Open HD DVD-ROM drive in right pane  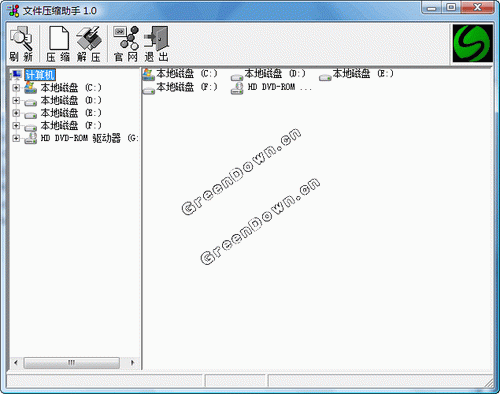pyautogui.click(x=272, y=88)
